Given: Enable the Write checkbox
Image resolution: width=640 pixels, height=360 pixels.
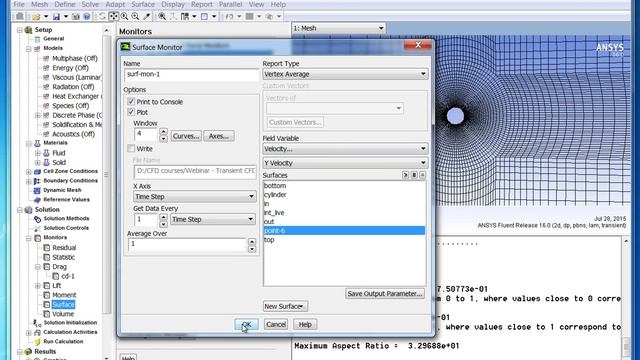Looking at the screenshot, I should click(131, 148).
